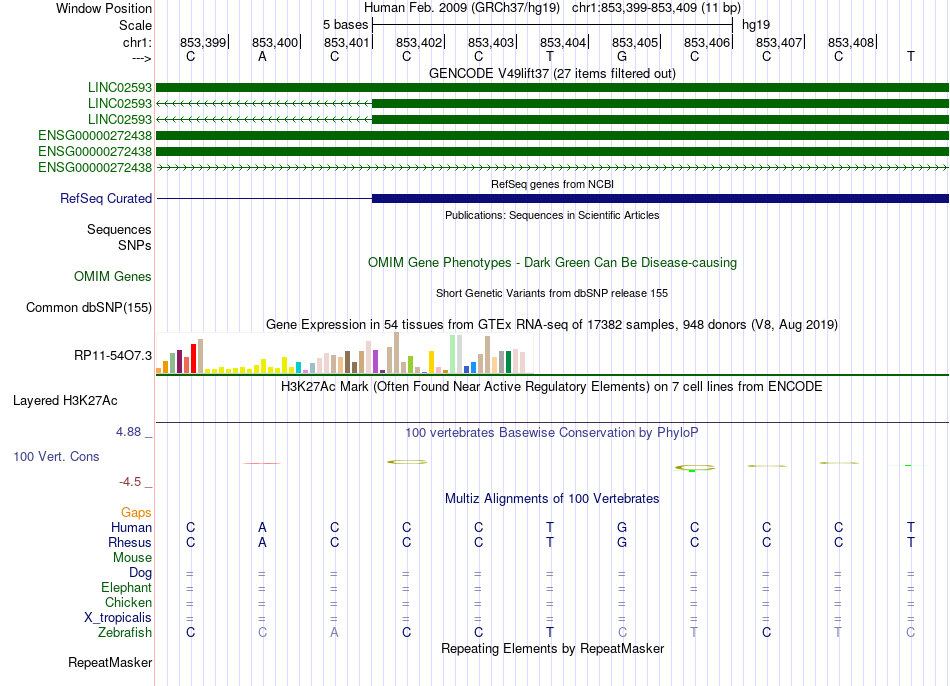
Task: Click the A base in the Zebrafish row
Action: point(334,632)
